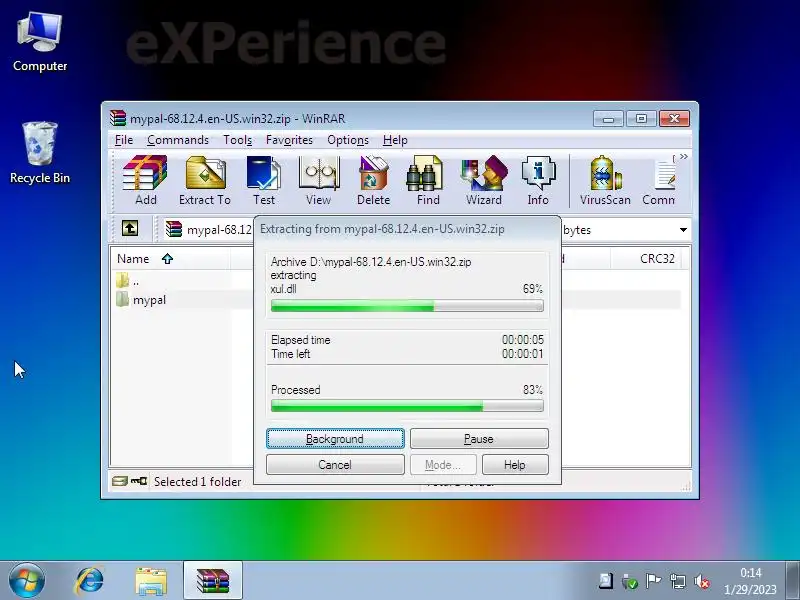Click the Delete toolbar icon
This screenshot has width=800, height=600.
point(373,180)
